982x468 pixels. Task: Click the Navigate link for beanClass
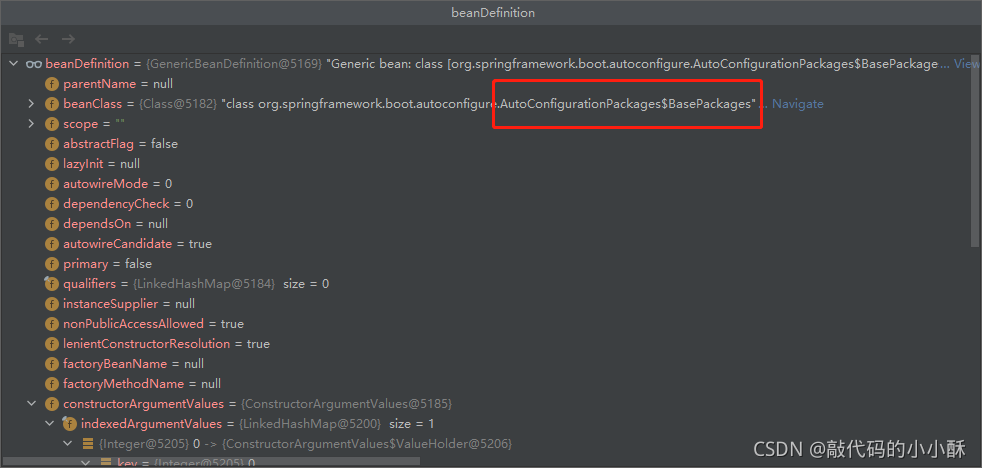797,104
